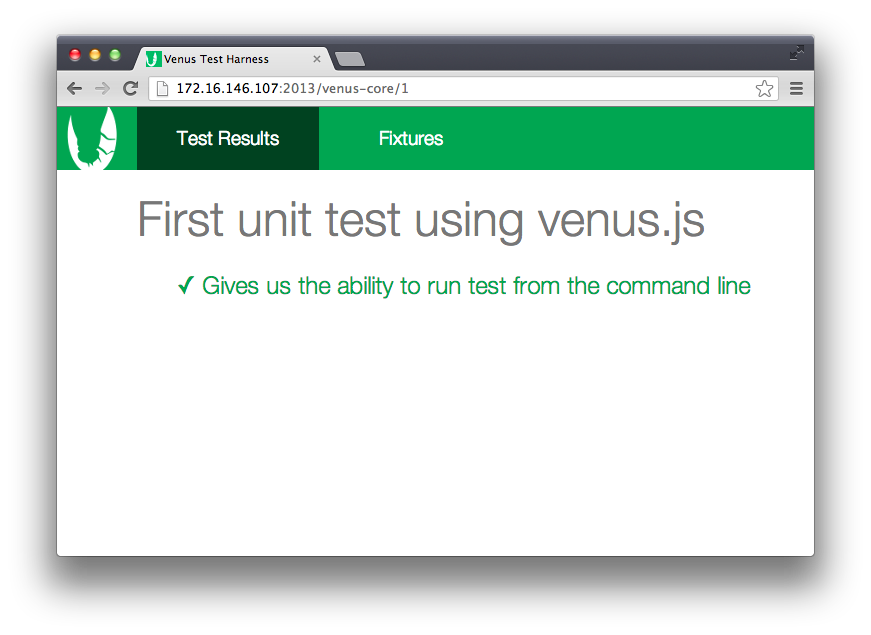Click the page document icon in the address bar

point(162,88)
